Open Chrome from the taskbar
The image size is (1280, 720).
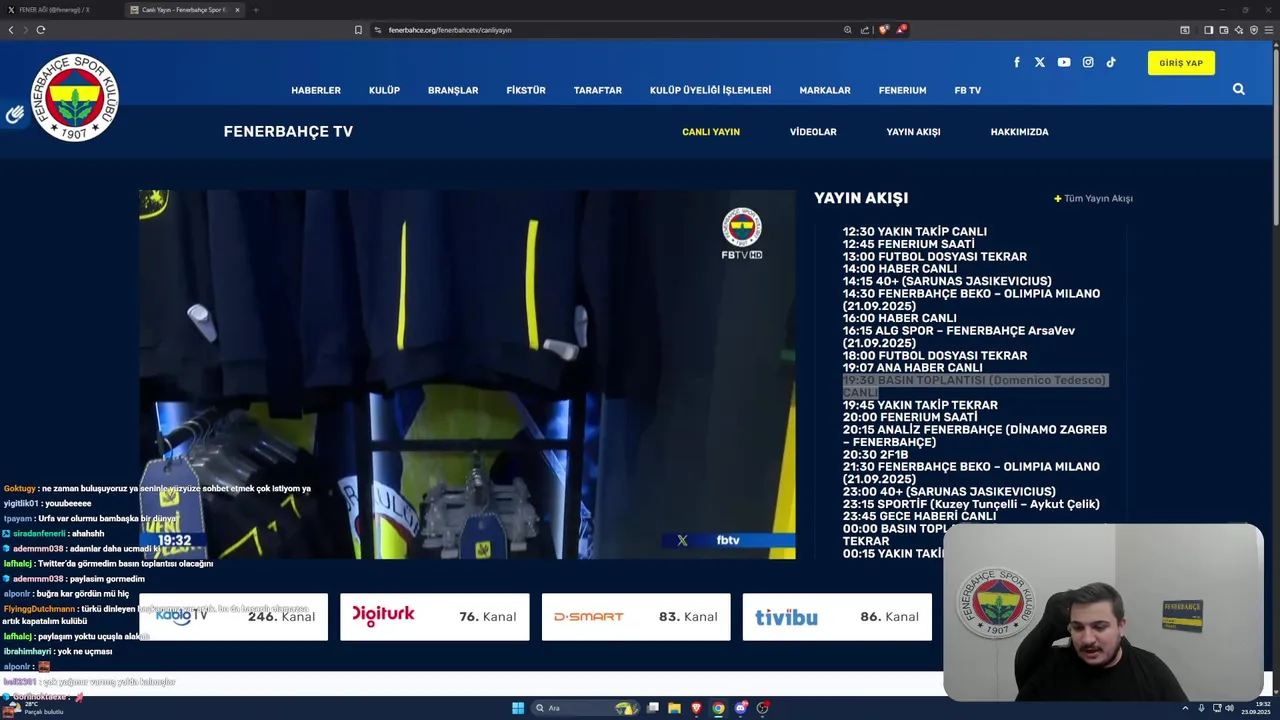[718, 708]
